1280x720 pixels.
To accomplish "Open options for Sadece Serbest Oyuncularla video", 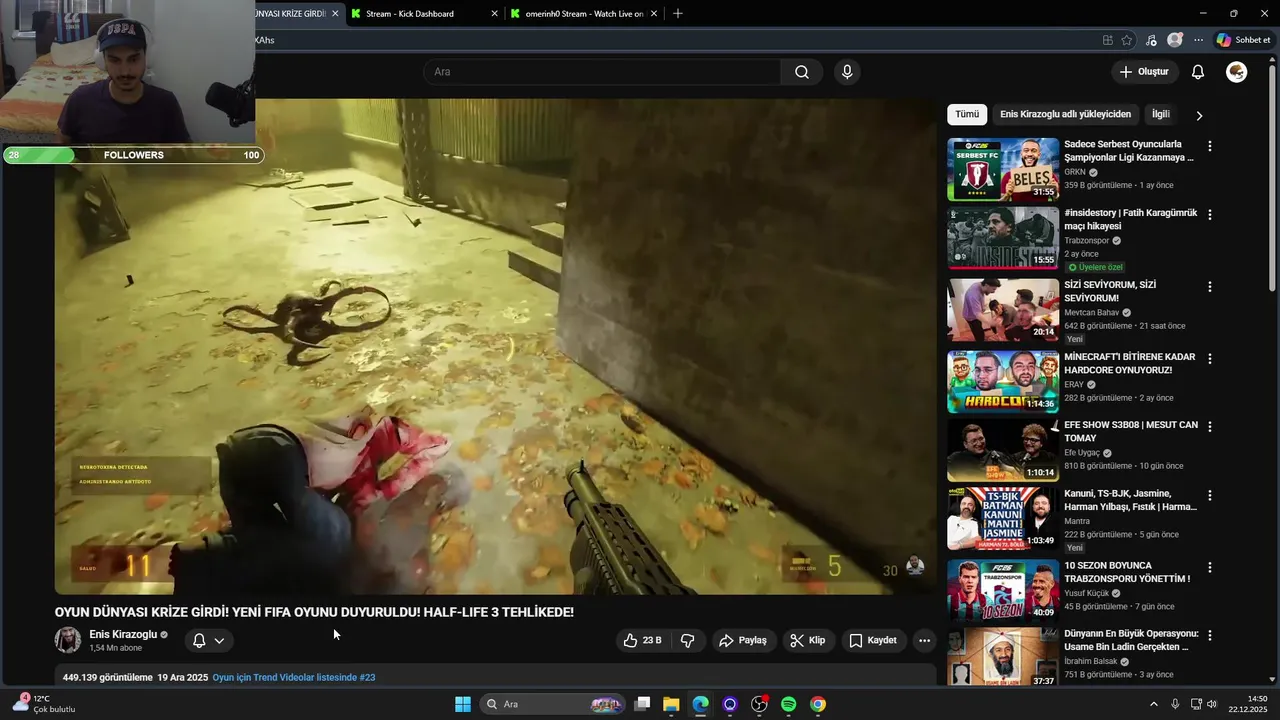I will [x=1209, y=146].
